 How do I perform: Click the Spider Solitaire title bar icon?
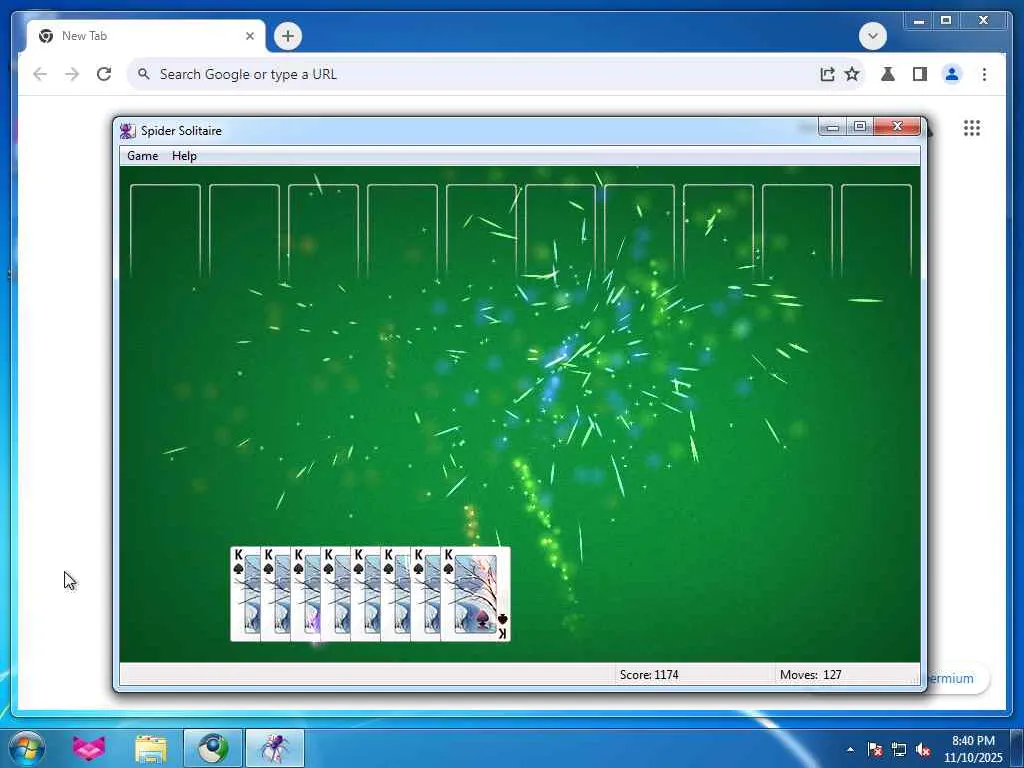[127, 131]
